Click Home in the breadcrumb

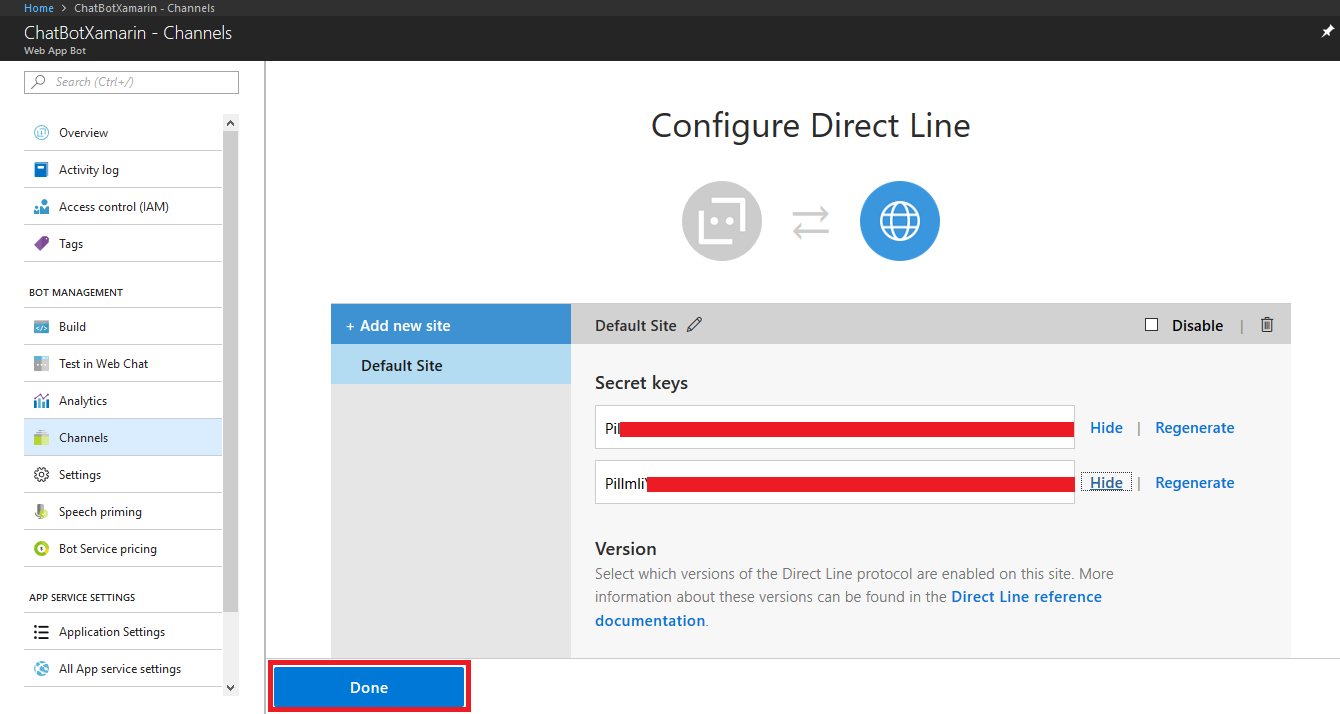click(39, 8)
